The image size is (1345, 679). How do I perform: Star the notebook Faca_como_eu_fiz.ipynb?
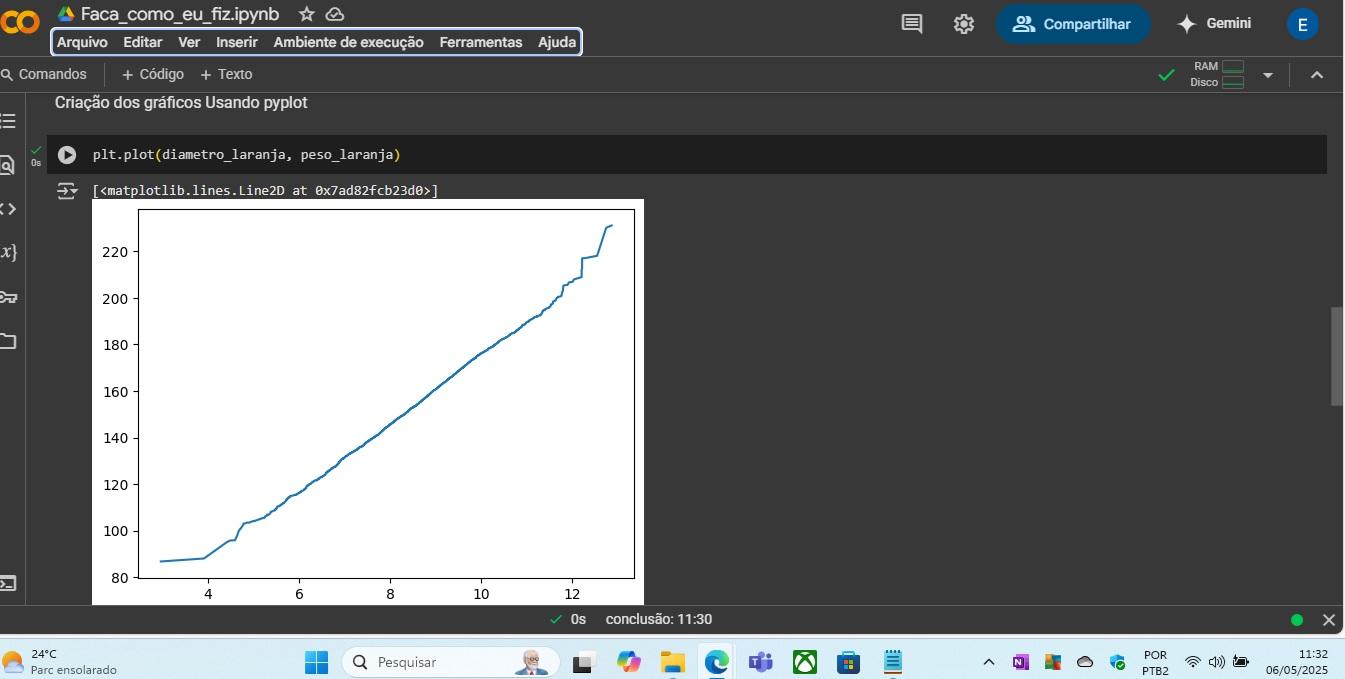[307, 14]
